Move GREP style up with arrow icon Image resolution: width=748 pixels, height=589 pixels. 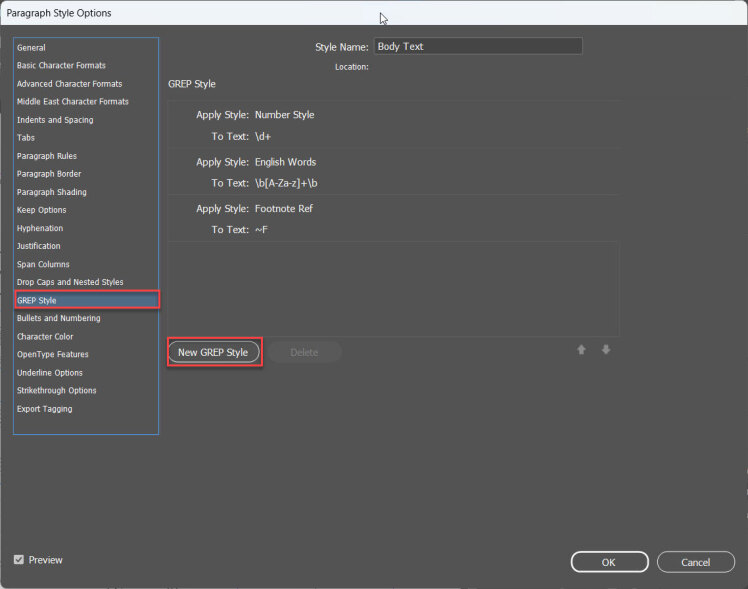point(581,350)
